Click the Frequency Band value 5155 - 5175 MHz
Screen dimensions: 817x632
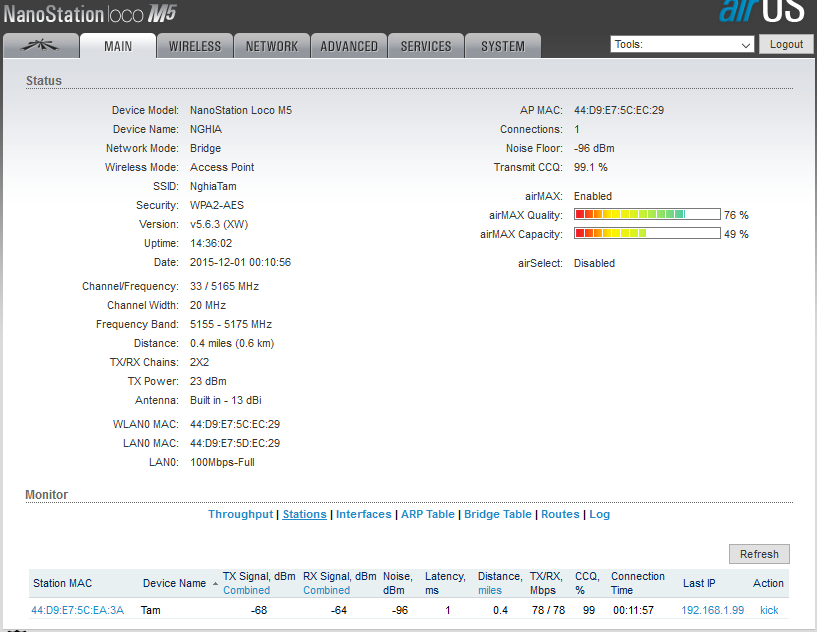tap(231, 324)
